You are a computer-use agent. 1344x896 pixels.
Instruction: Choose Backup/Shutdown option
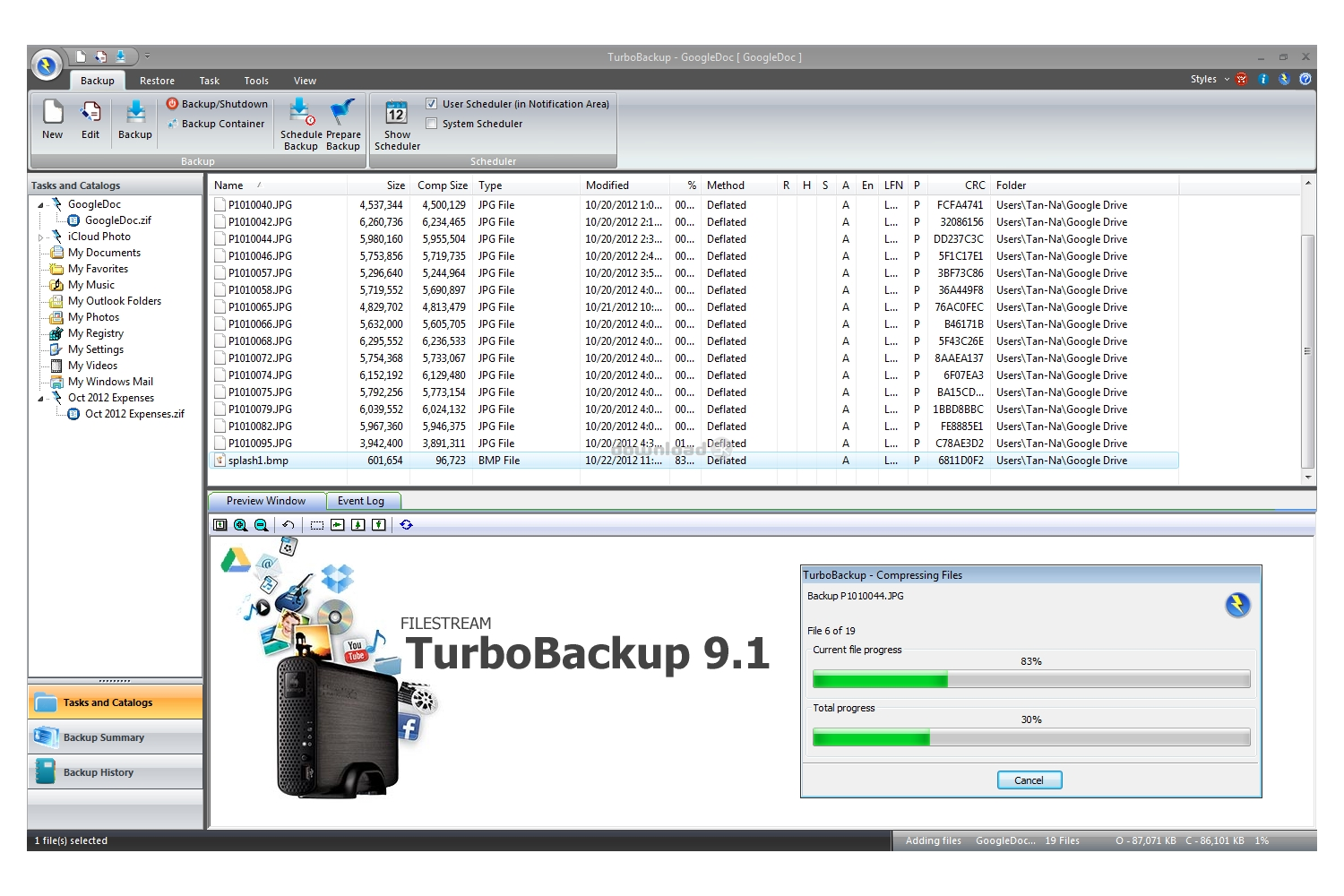217,104
